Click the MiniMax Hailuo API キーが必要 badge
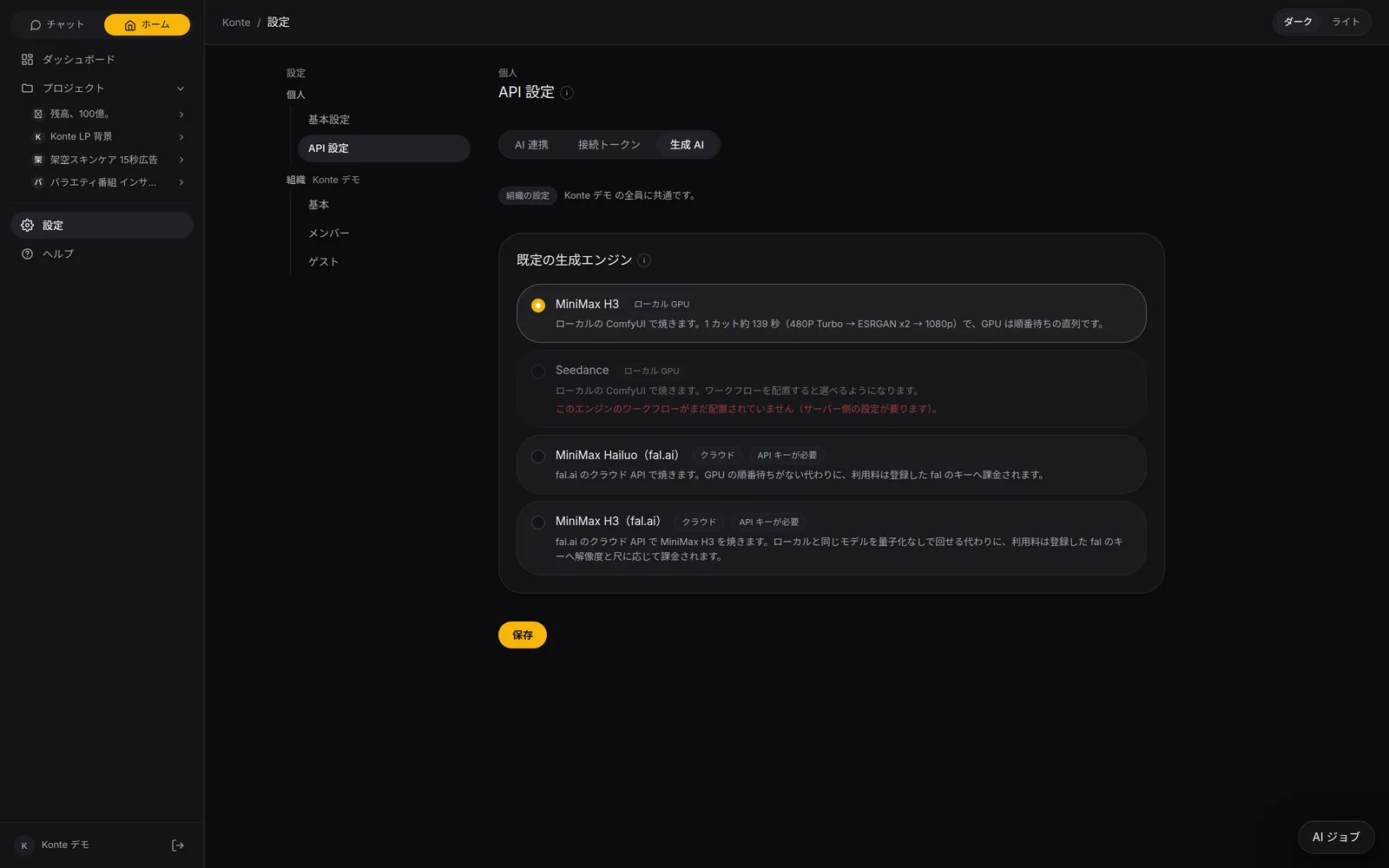 tap(787, 456)
